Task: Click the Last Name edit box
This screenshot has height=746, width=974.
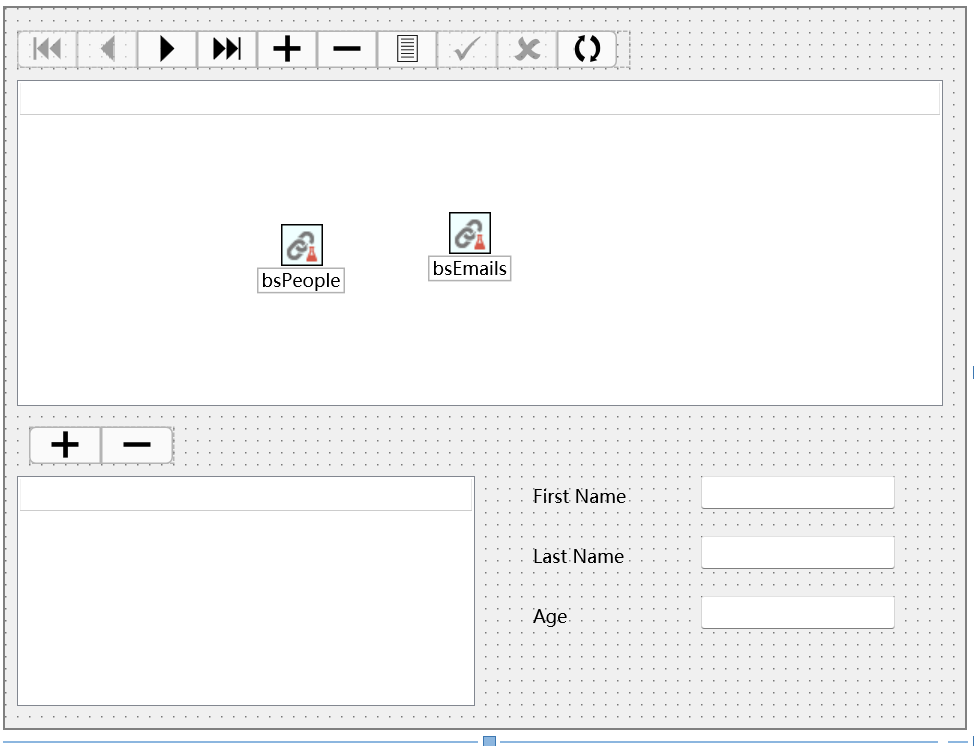Action: [798, 553]
